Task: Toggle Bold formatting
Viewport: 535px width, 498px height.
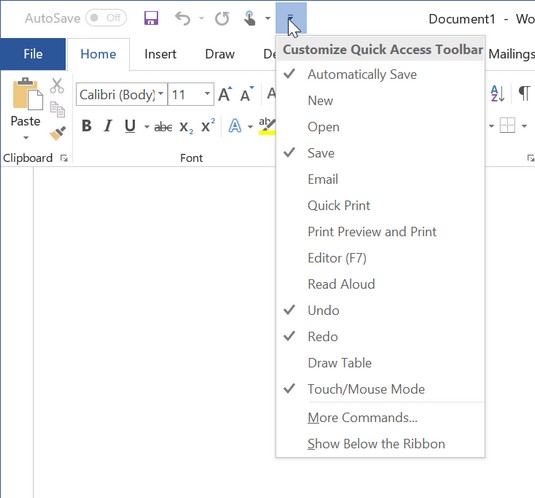Action: click(87, 126)
